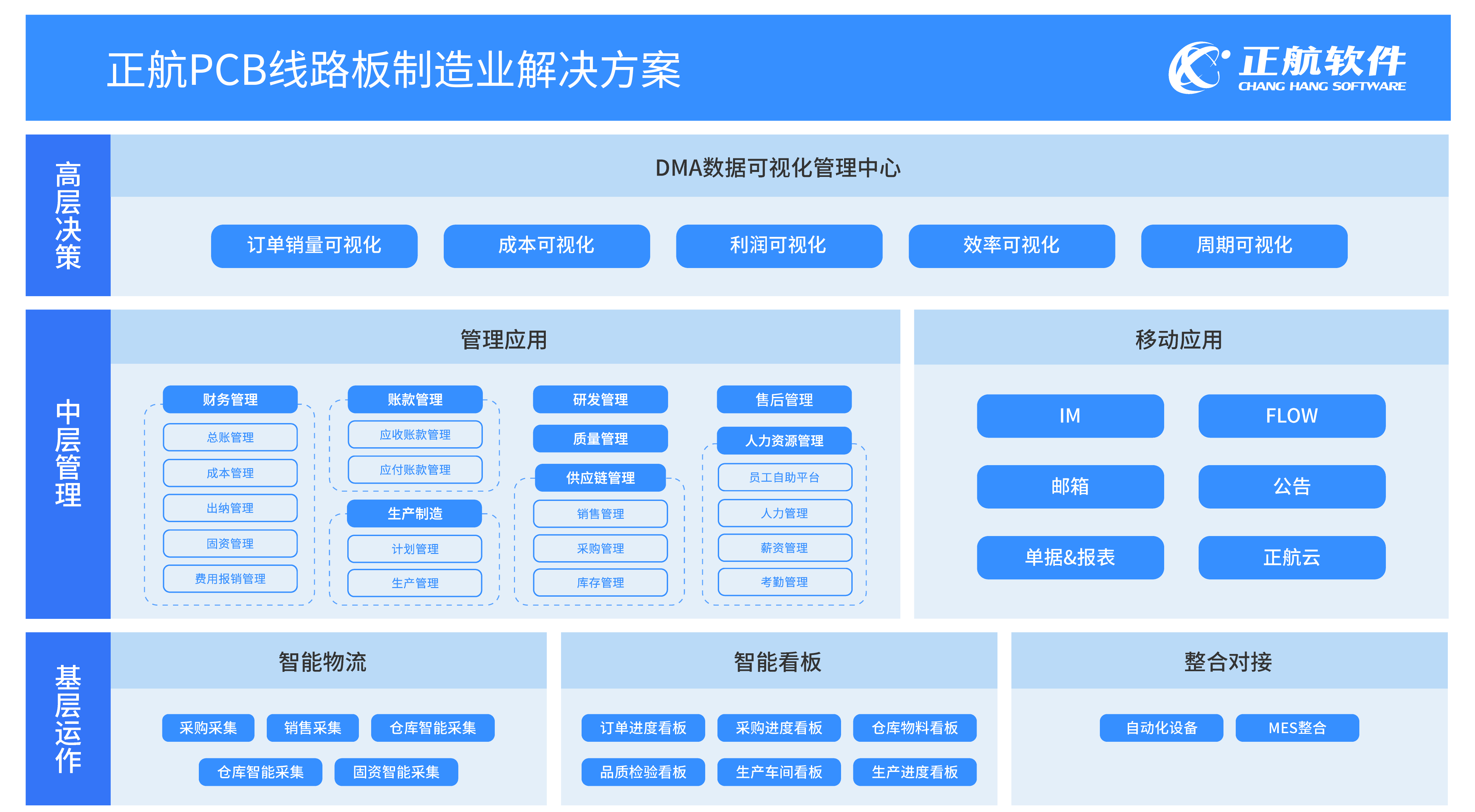Choose 计划管理
The height and width of the screenshot is (812, 1475).
415,549
